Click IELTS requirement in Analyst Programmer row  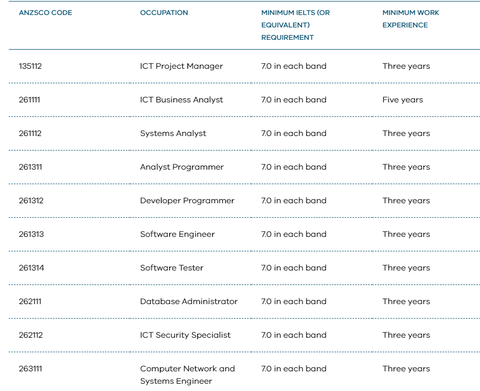coord(294,167)
